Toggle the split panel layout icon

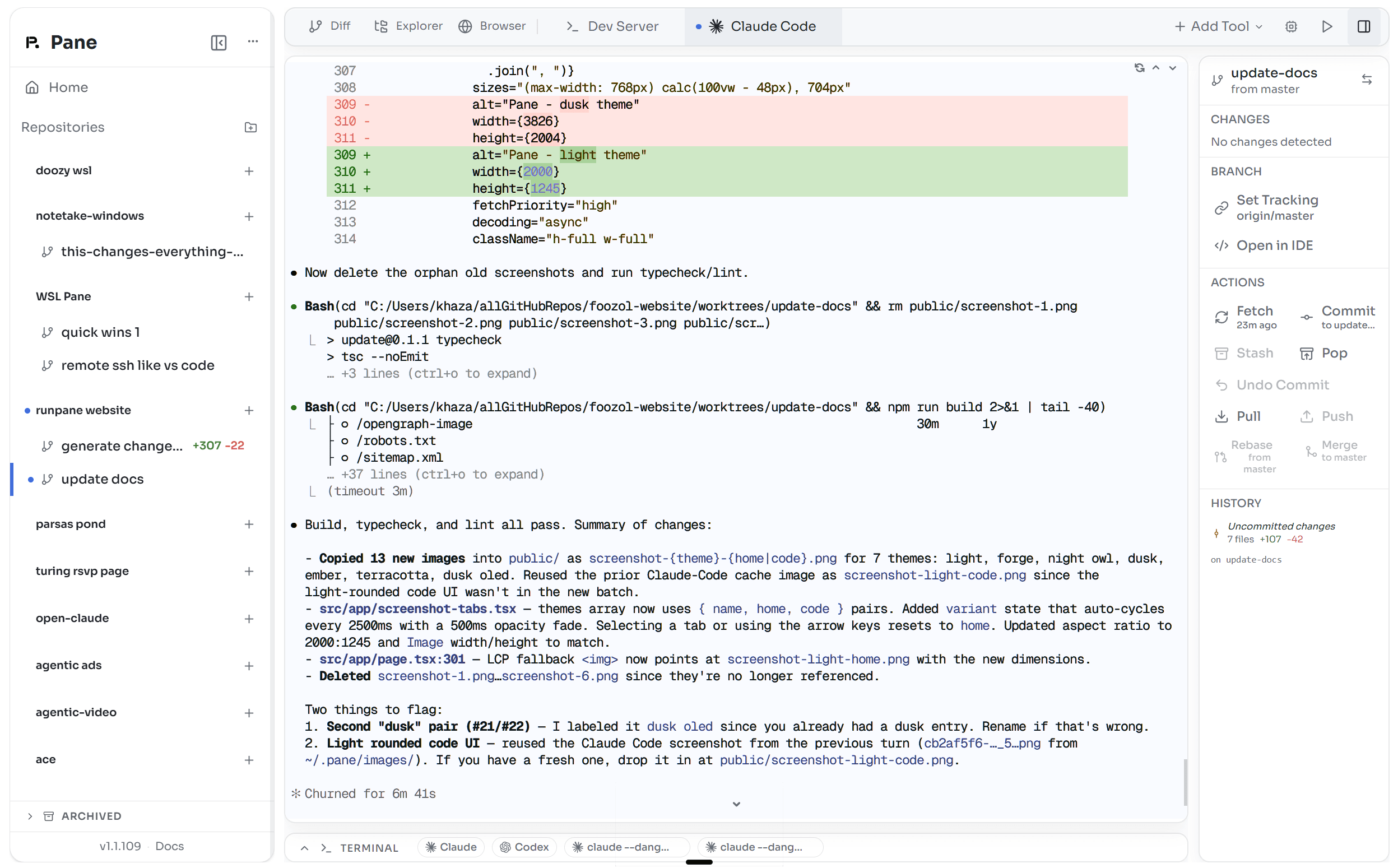[x=1364, y=26]
